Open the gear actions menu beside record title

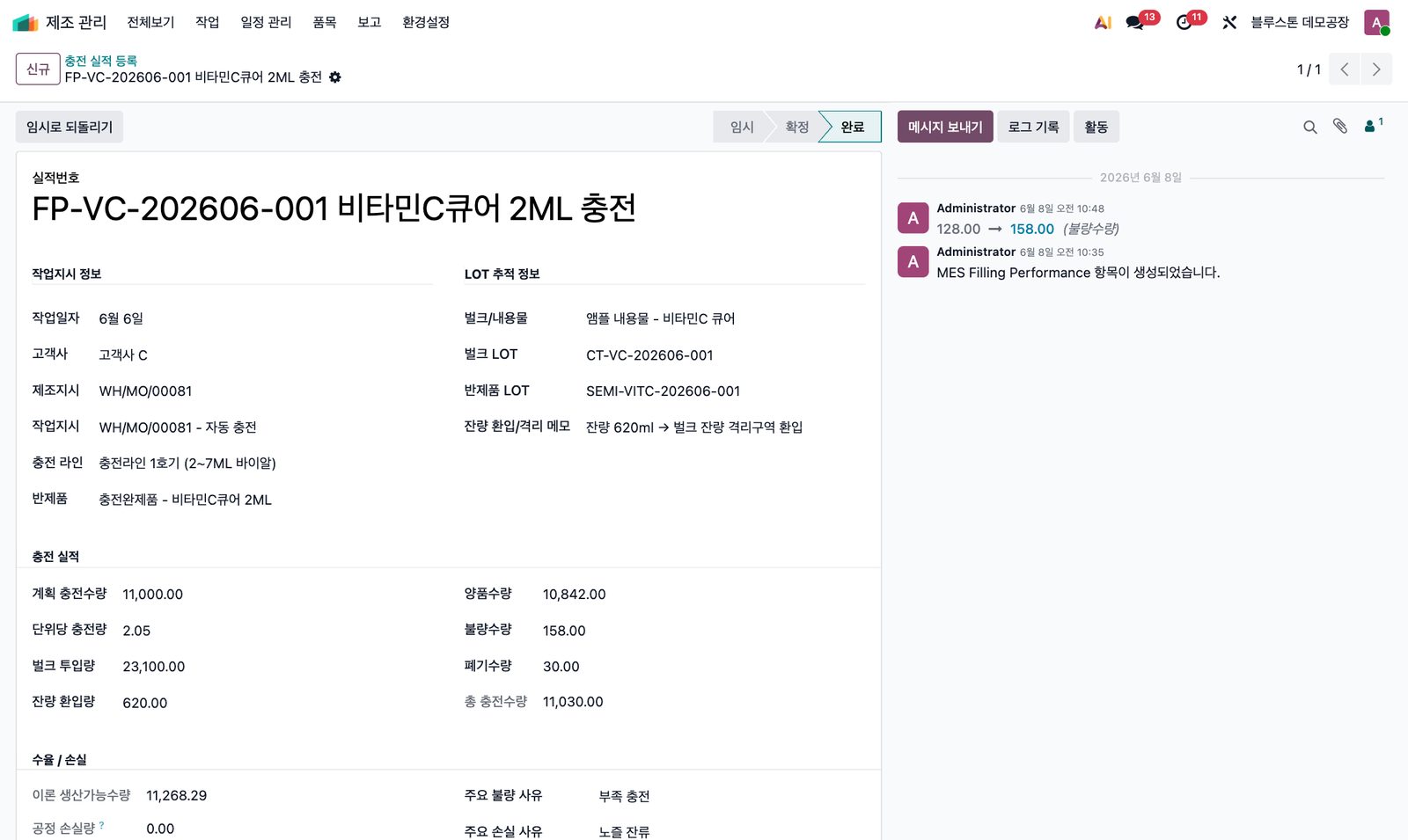(335, 77)
